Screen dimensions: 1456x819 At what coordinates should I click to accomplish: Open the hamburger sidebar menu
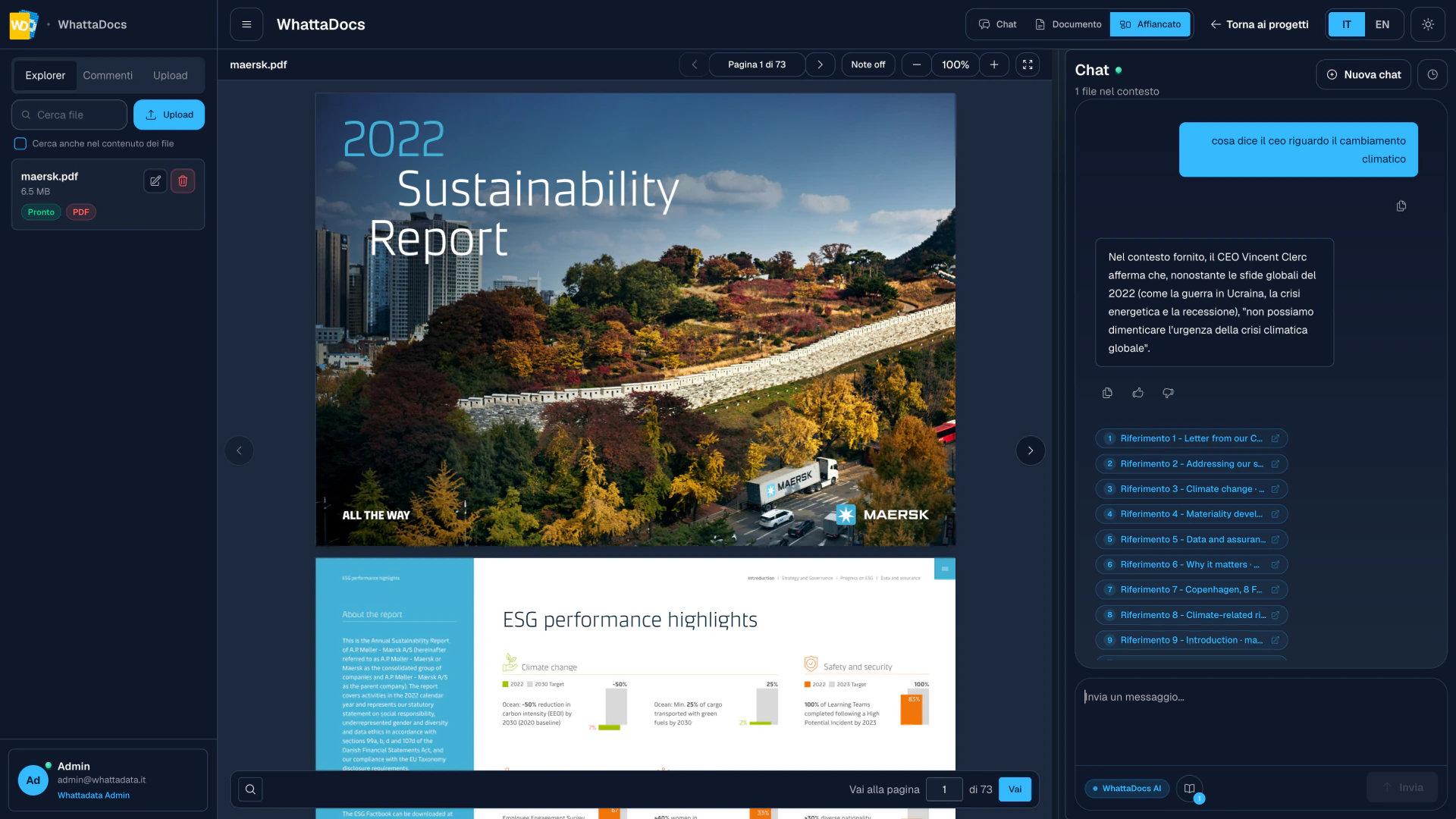[246, 24]
